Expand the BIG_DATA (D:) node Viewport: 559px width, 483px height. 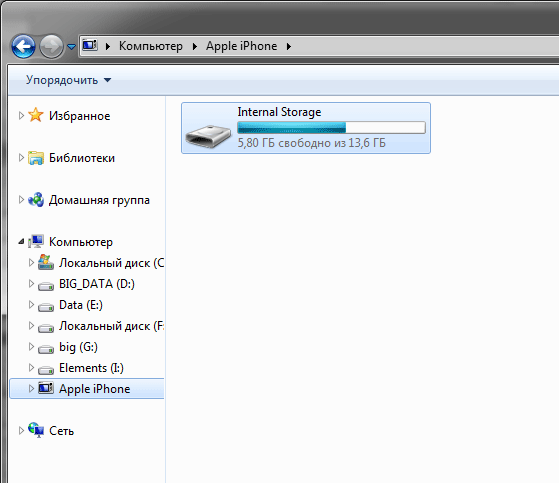click(31, 284)
